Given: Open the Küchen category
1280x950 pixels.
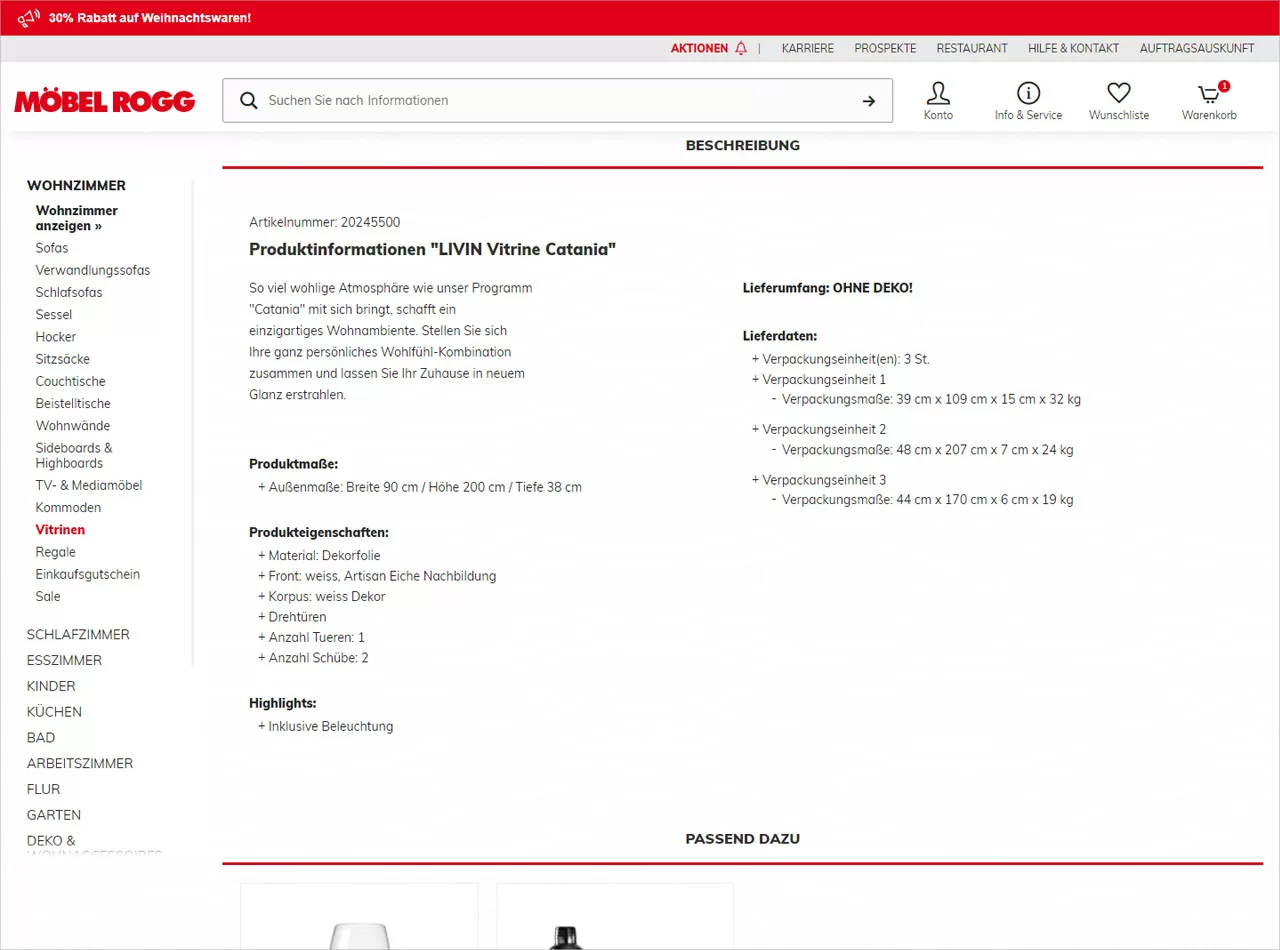Looking at the screenshot, I should tap(54, 712).
